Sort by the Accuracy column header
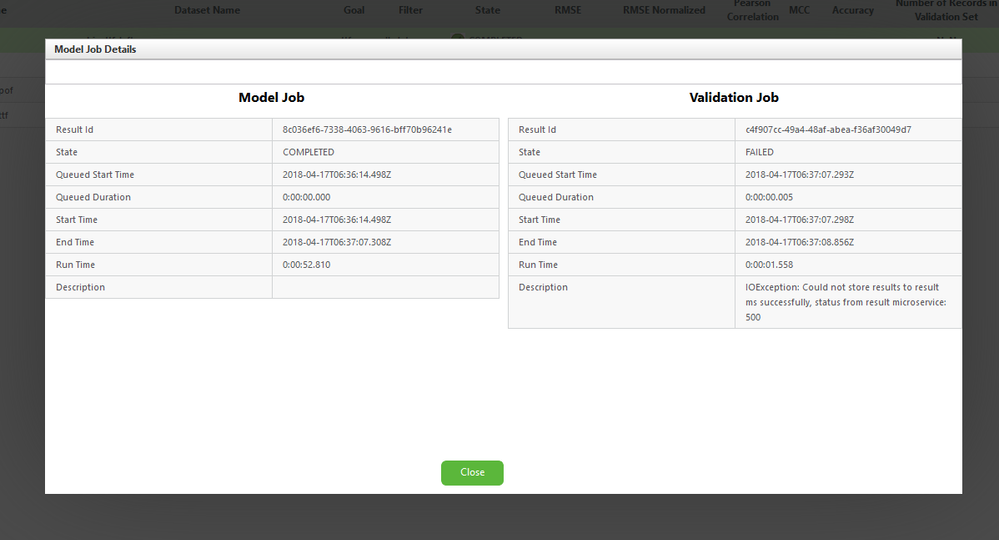 pos(852,10)
